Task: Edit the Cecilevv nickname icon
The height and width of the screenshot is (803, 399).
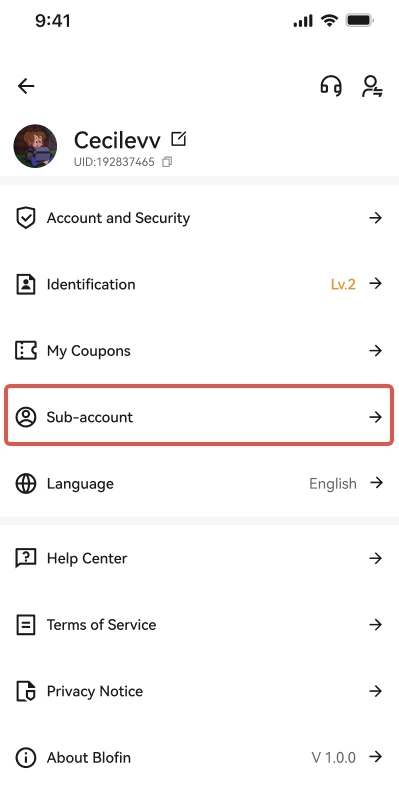Action: 179,138
